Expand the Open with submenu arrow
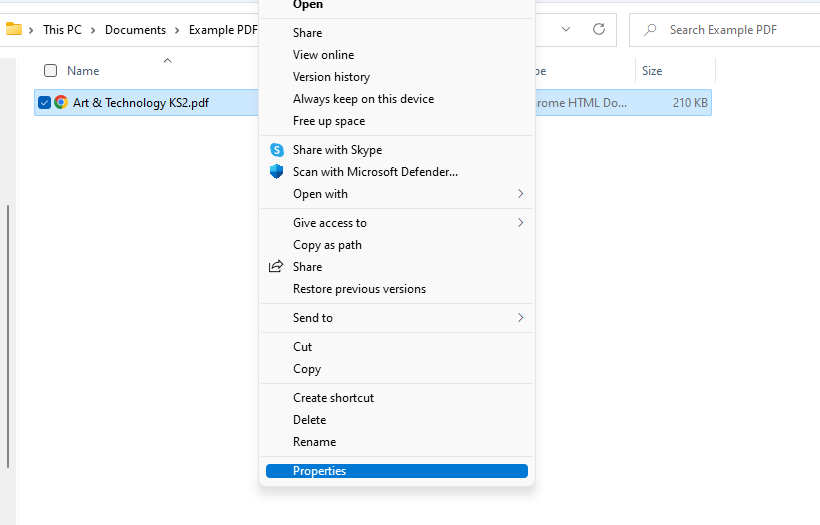Screen dimensions: 820x525 520,194
